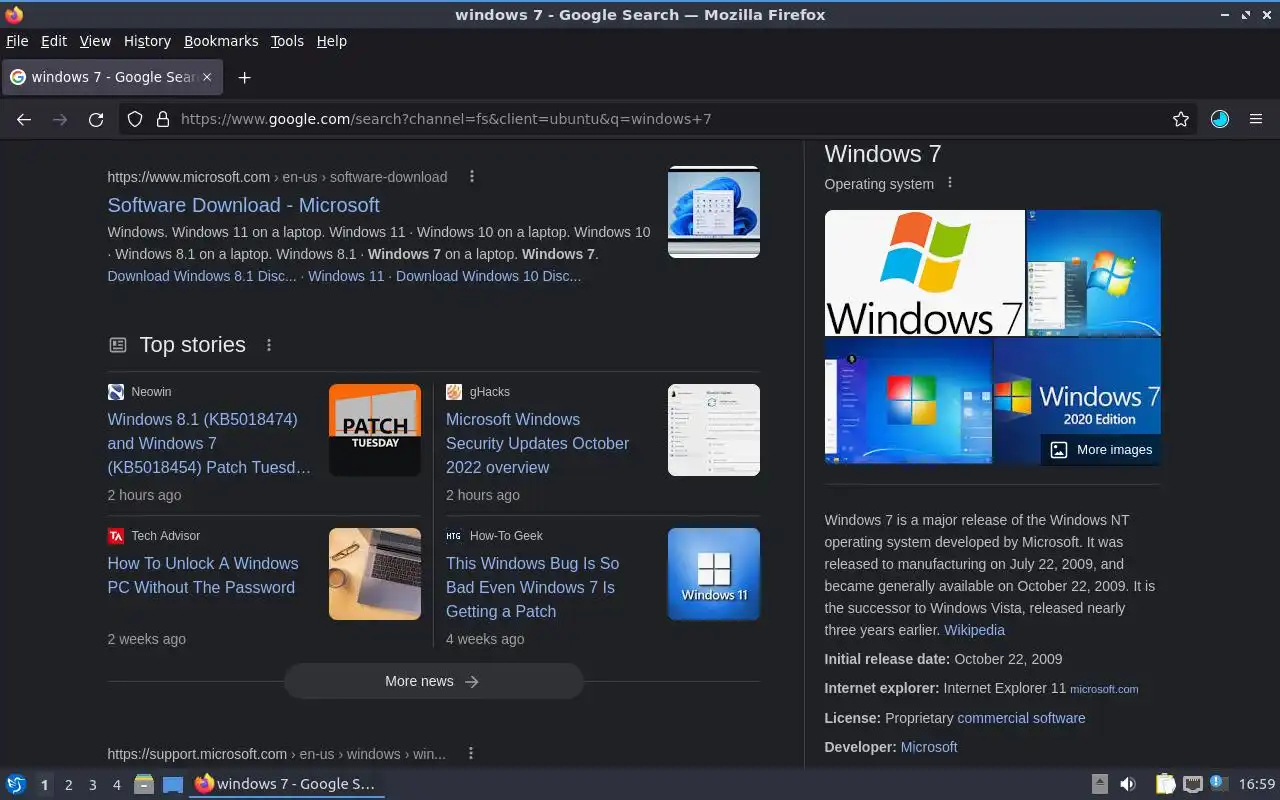Viewport: 1280px width, 800px height.
Task: Open options for support.microsoft.com result
Action: [471, 754]
